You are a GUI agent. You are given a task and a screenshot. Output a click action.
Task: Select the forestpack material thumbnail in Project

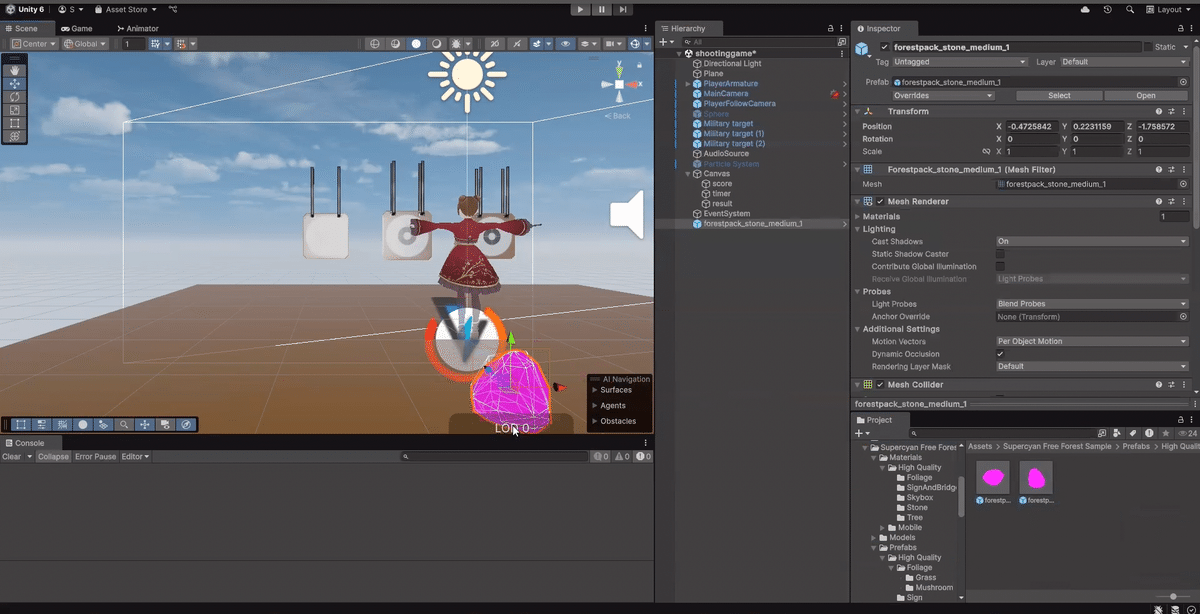point(992,478)
